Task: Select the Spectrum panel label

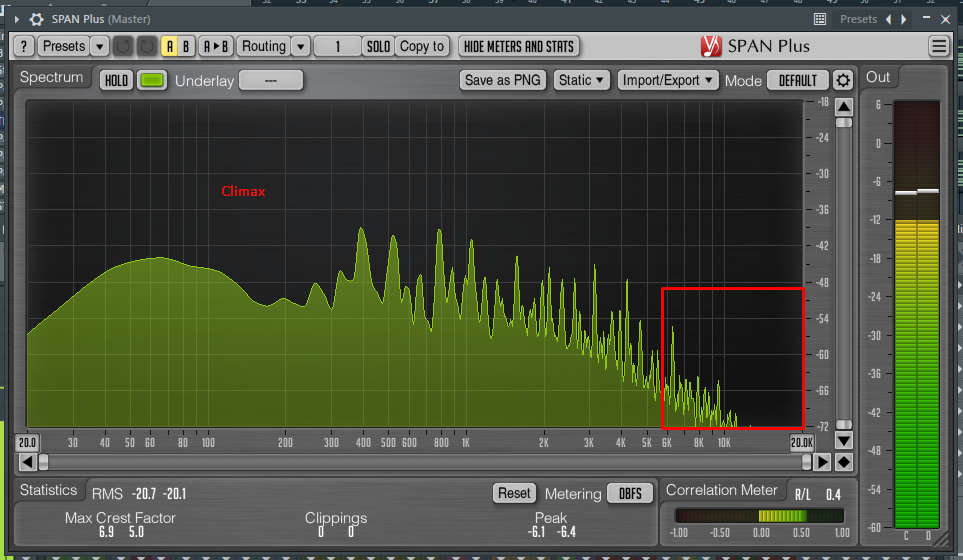Action: 51,77
